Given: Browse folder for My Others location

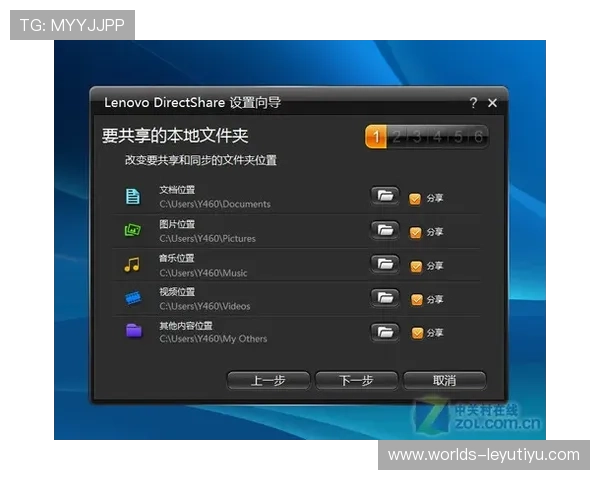Looking at the screenshot, I should [384, 331].
